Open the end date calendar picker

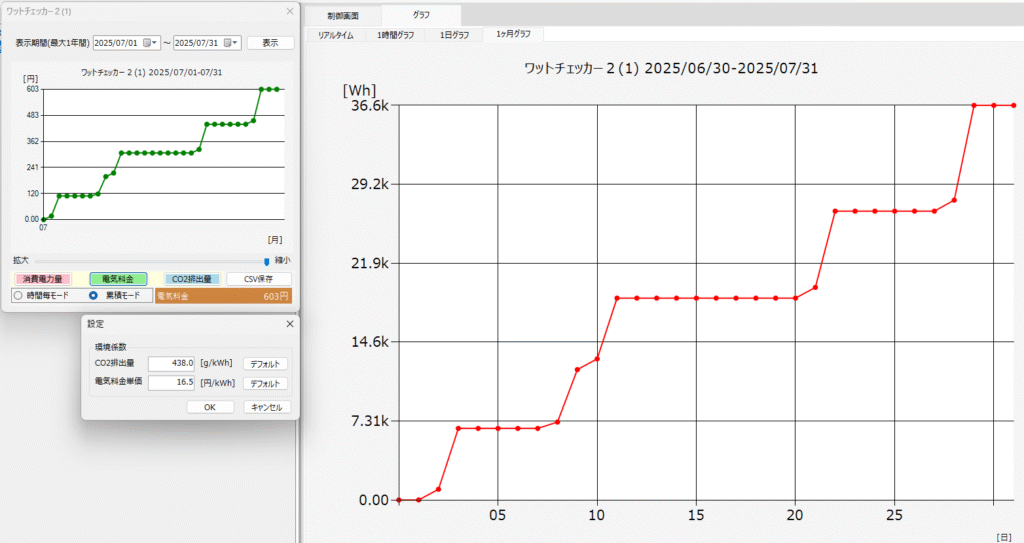click(x=231, y=43)
